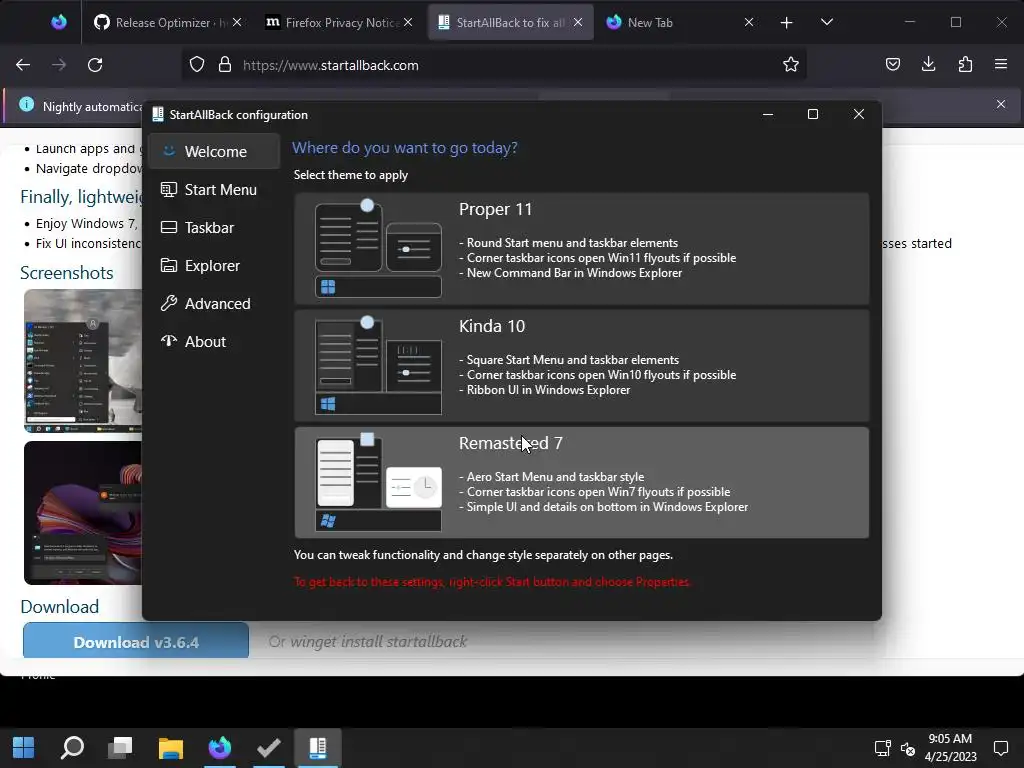Click the "Screenshots" heading on the webpage
Image resolution: width=1024 pixels, height=768 pixels.
click(67, 272)
